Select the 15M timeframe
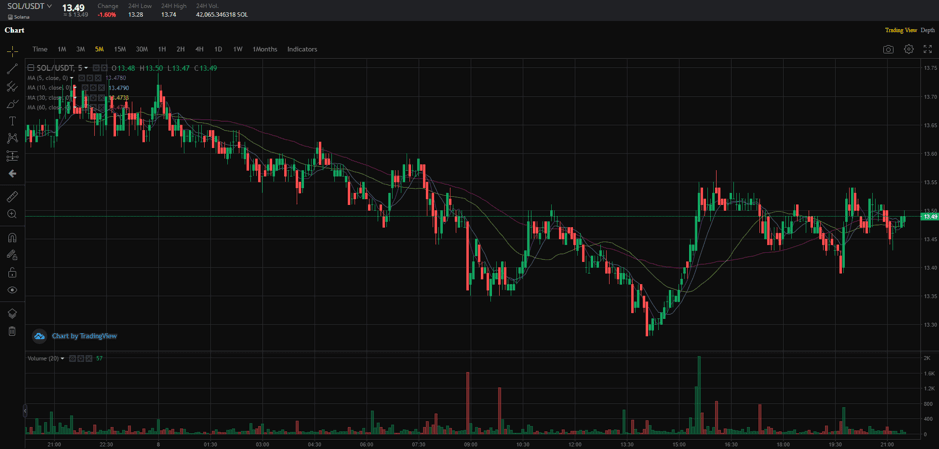Viewport: 939px width, 449px height. point(120,49)
